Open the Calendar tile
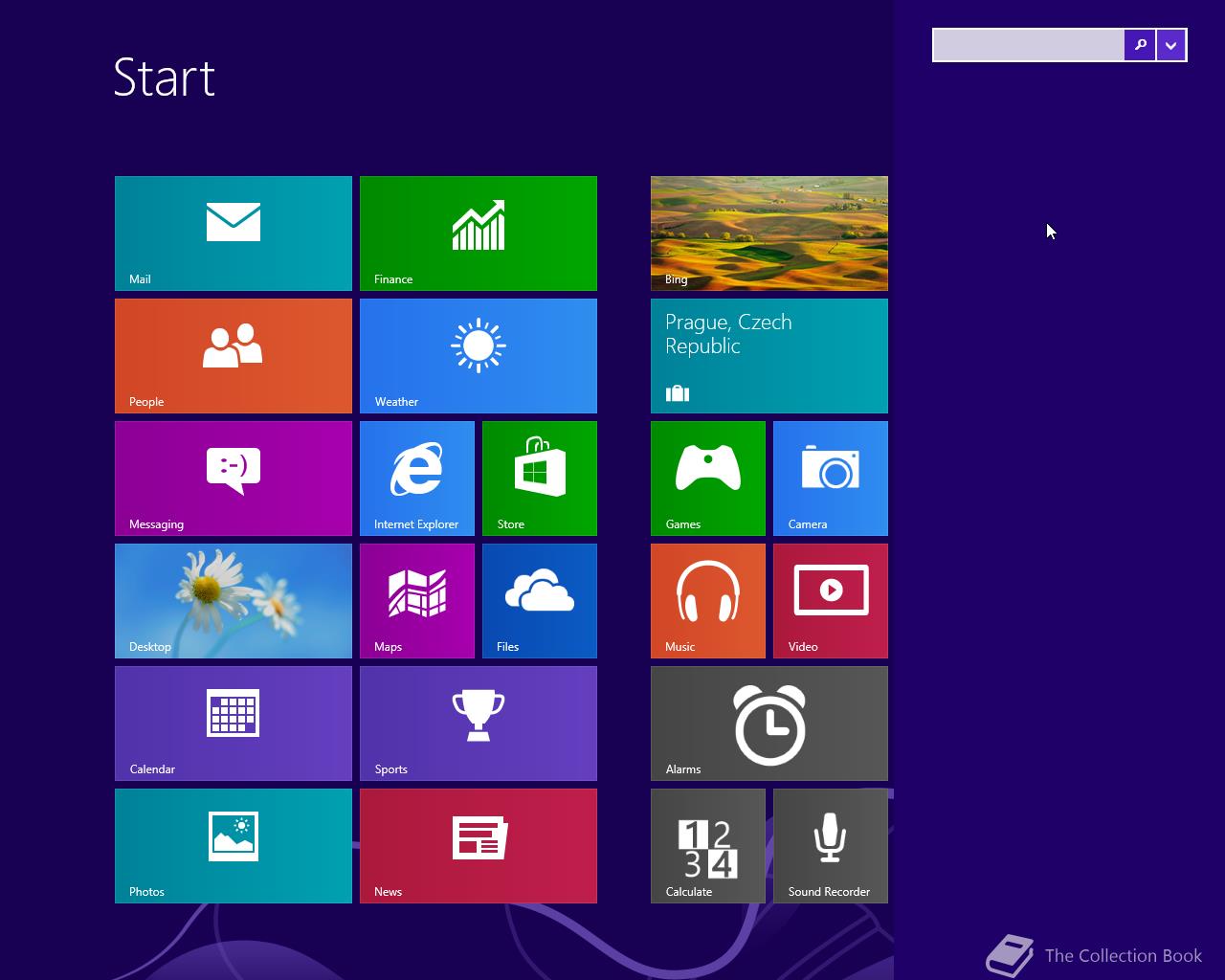 tap(234, 724)
